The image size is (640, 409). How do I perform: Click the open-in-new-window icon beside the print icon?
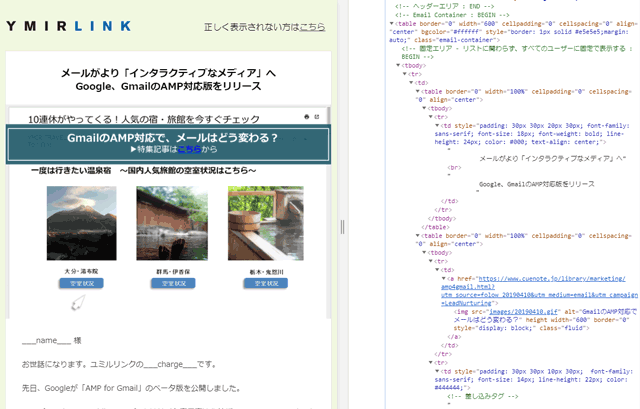317,117
